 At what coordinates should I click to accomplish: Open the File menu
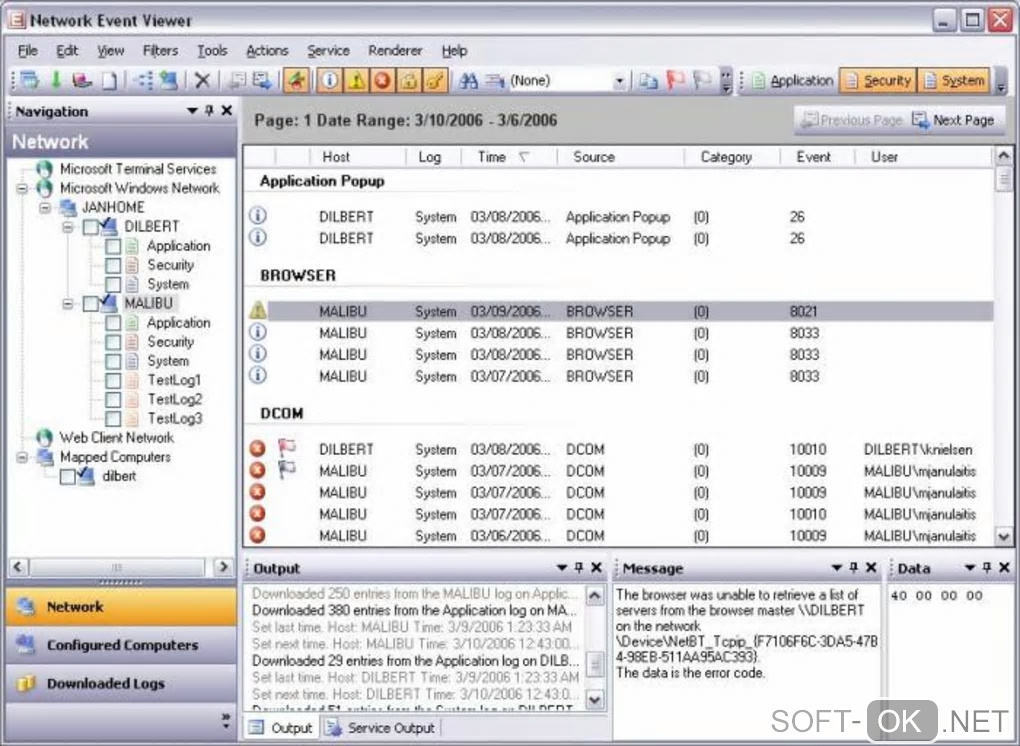click(x=28, y=51)
